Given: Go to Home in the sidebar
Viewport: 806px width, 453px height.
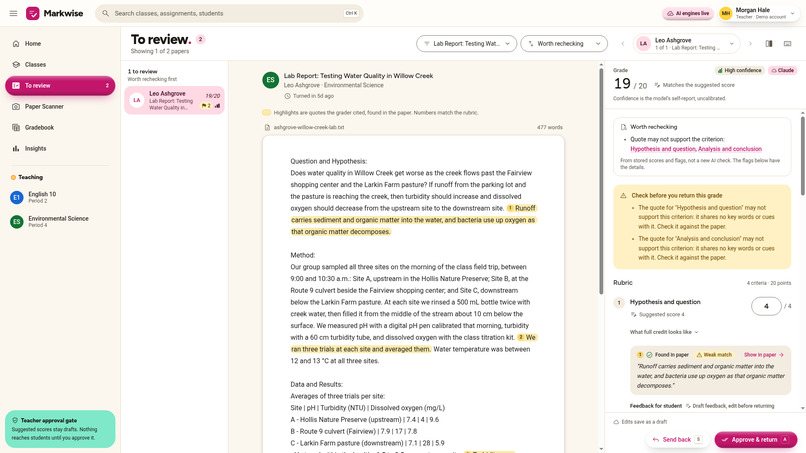Looking at the screenshot, I should (x=60, y=44).
